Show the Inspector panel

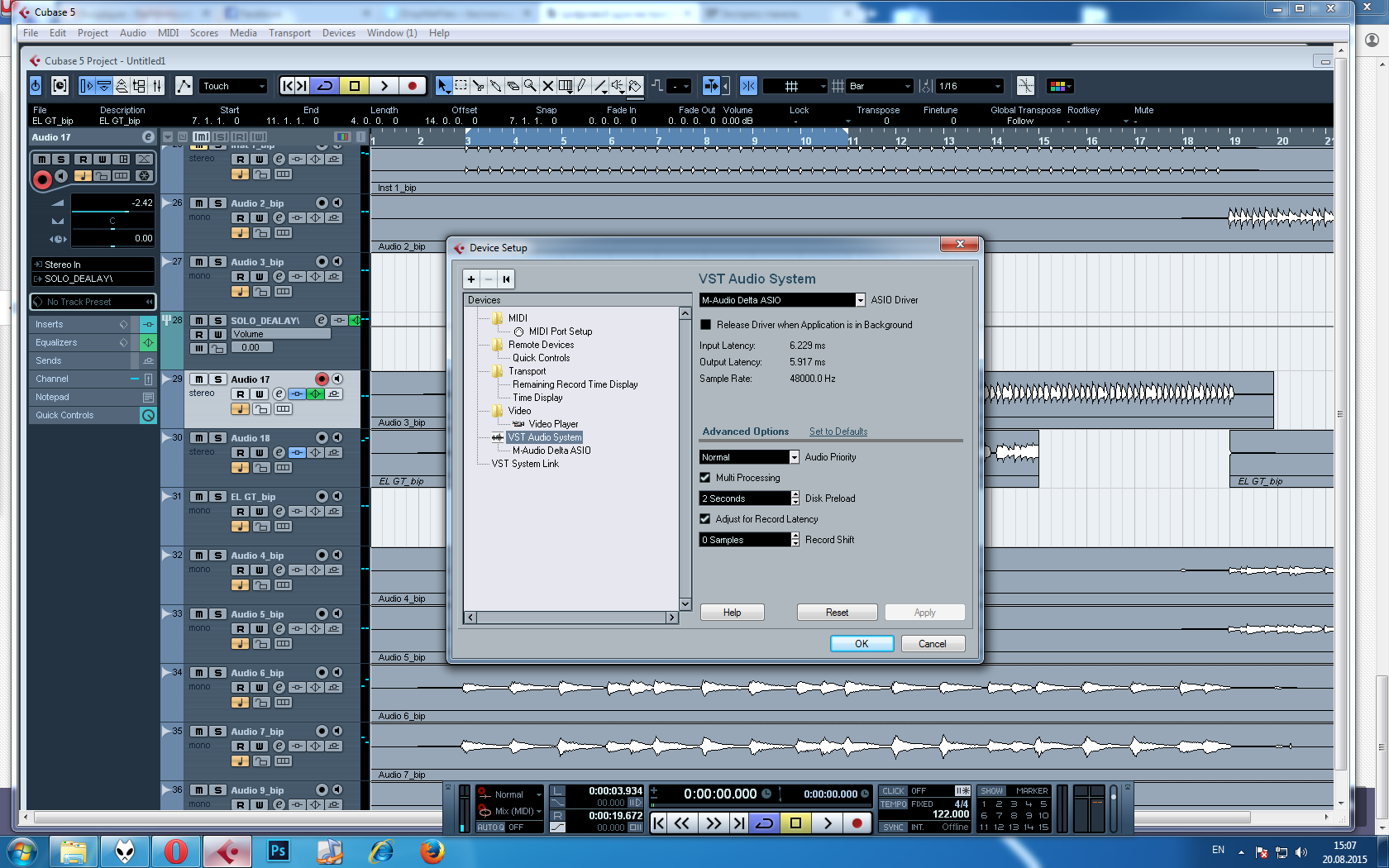click(87, 85)
